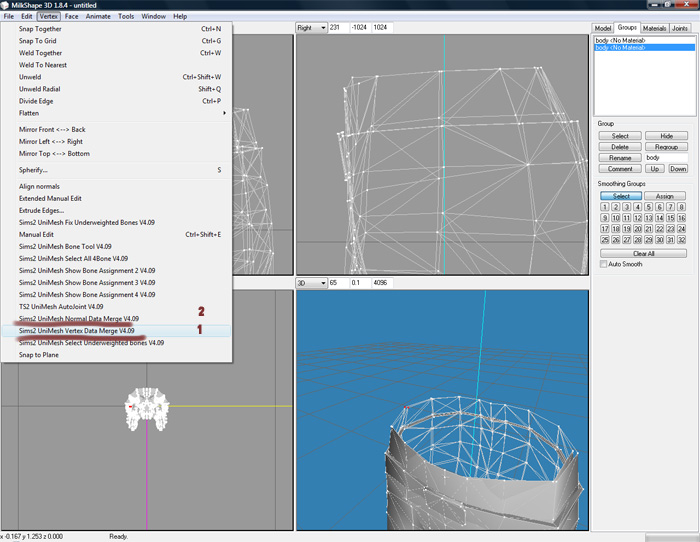Screen dimensions: 700x542
Task: Open the Right viewport view dropdown
Action: [312, 28]
